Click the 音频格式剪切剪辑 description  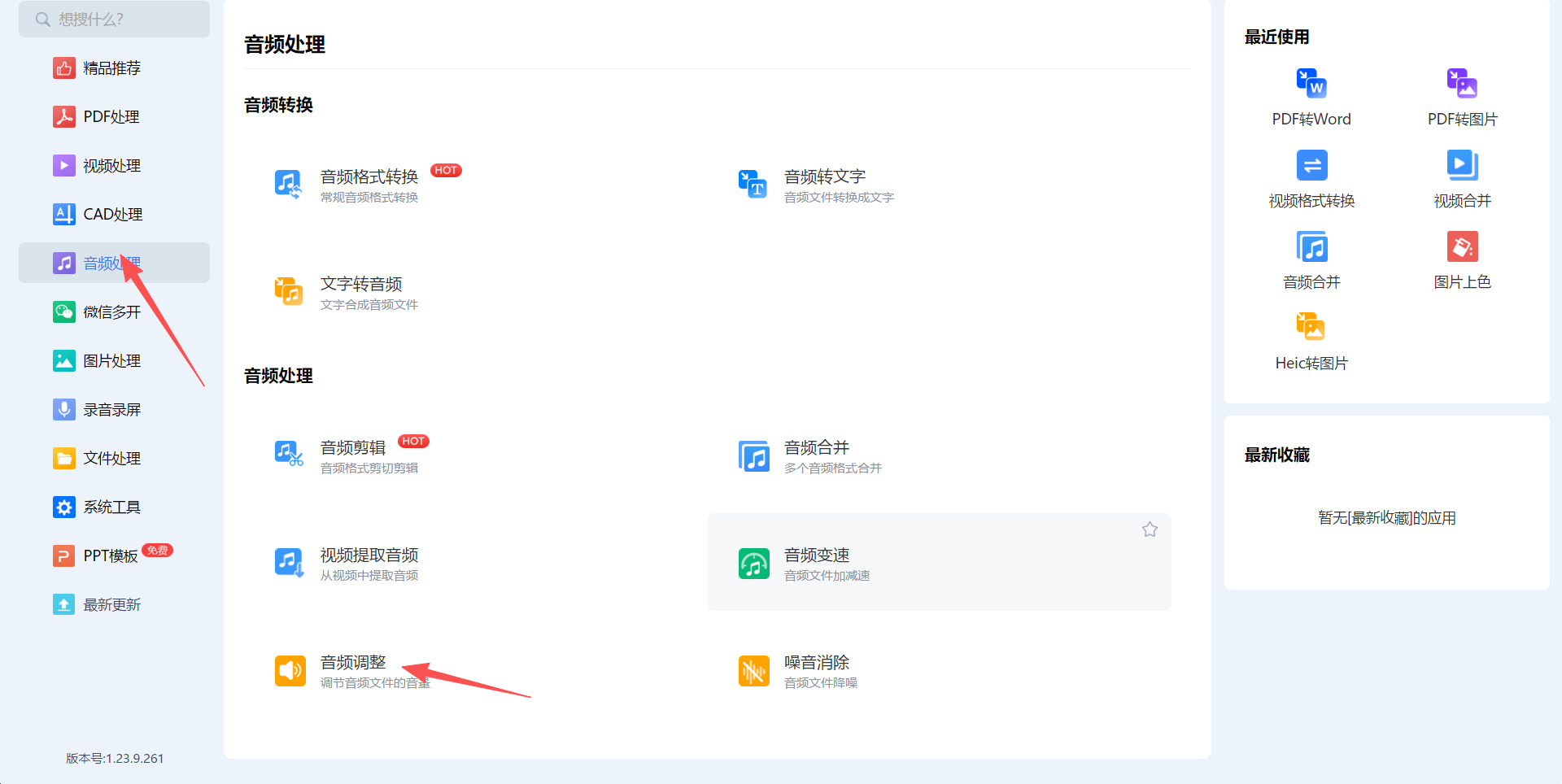click(369, 468)
